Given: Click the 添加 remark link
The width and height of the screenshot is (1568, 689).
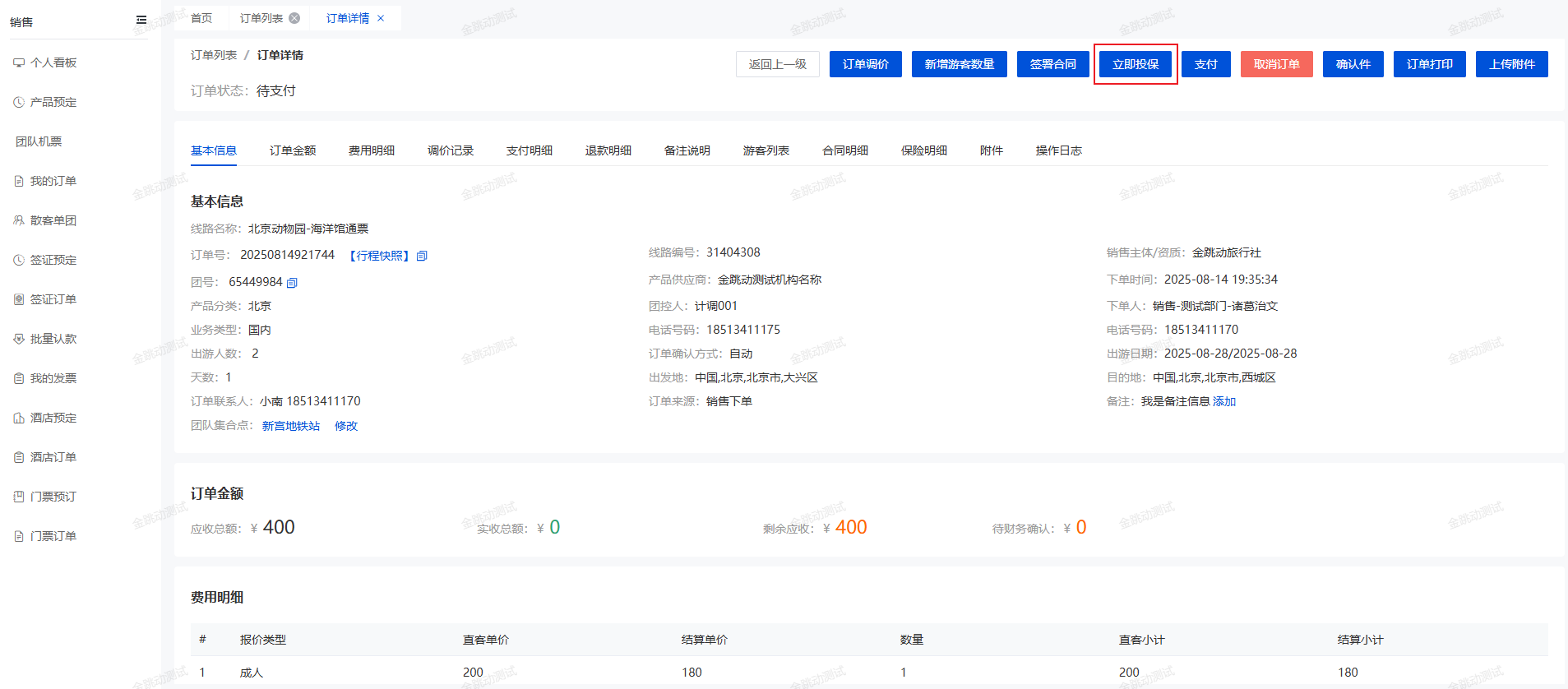Looking at the screenshot, I should click(x=1224, y=401).
